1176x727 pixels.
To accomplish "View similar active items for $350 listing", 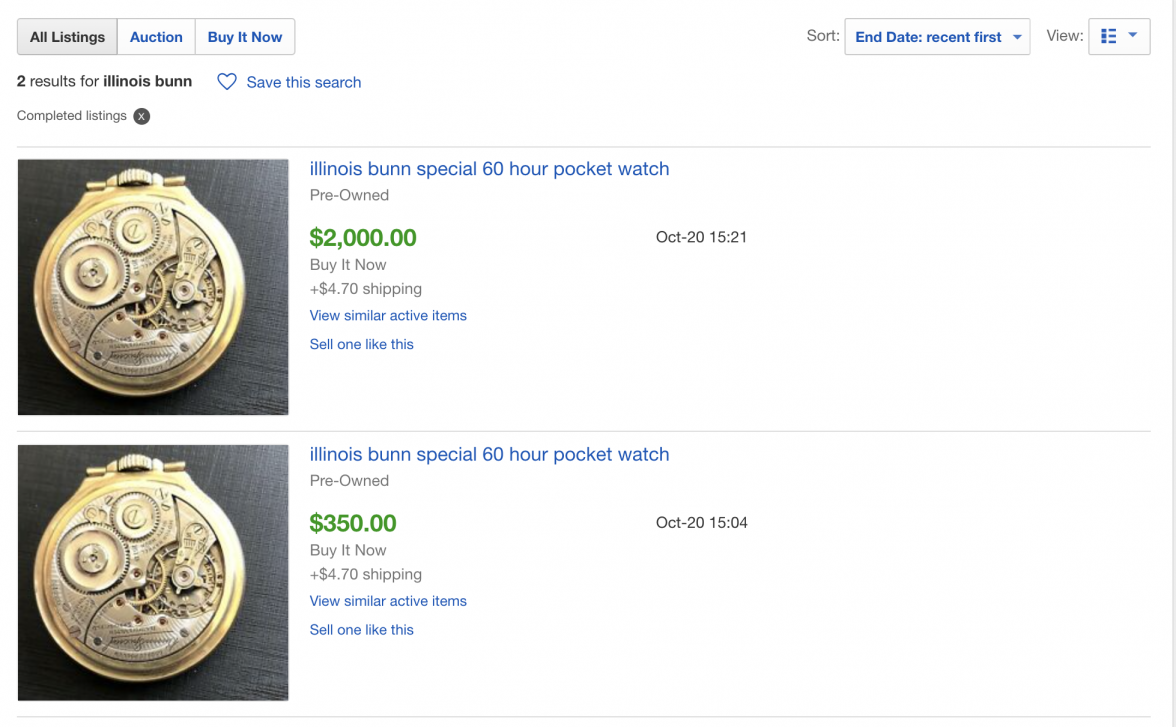I will pyautogui.click(x=388, y=601).
